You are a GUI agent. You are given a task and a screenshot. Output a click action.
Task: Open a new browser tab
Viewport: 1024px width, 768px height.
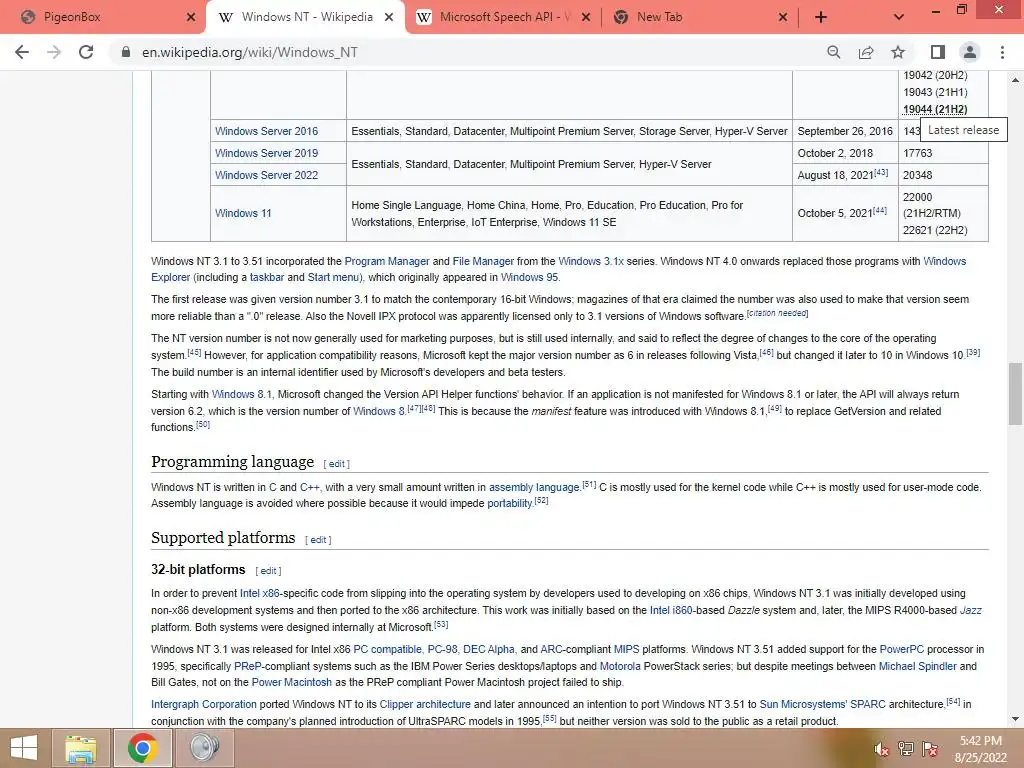[821, 18]
